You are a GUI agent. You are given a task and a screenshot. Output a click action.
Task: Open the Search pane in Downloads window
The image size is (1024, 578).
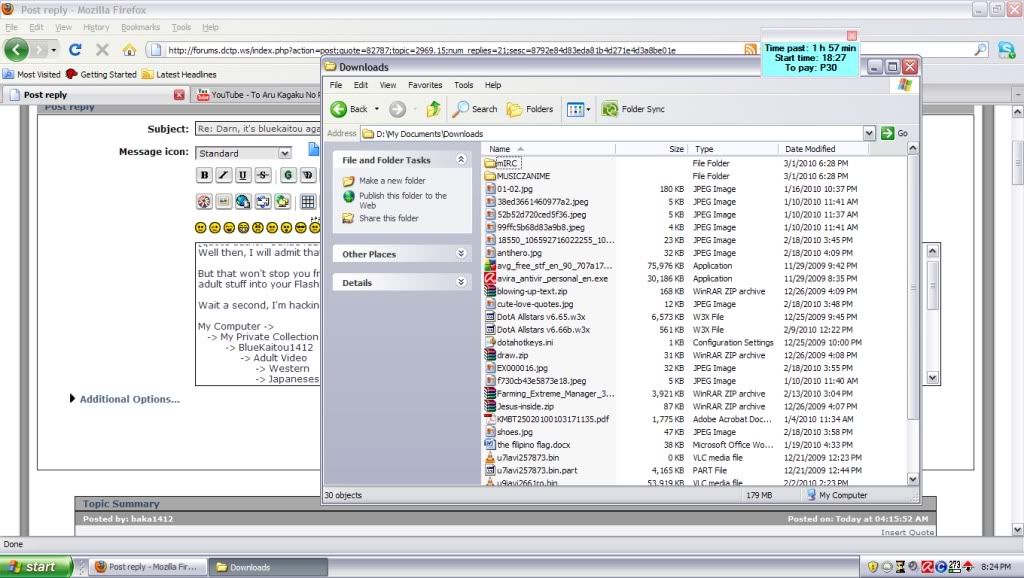pyautogui.click(x=475, y=109)
